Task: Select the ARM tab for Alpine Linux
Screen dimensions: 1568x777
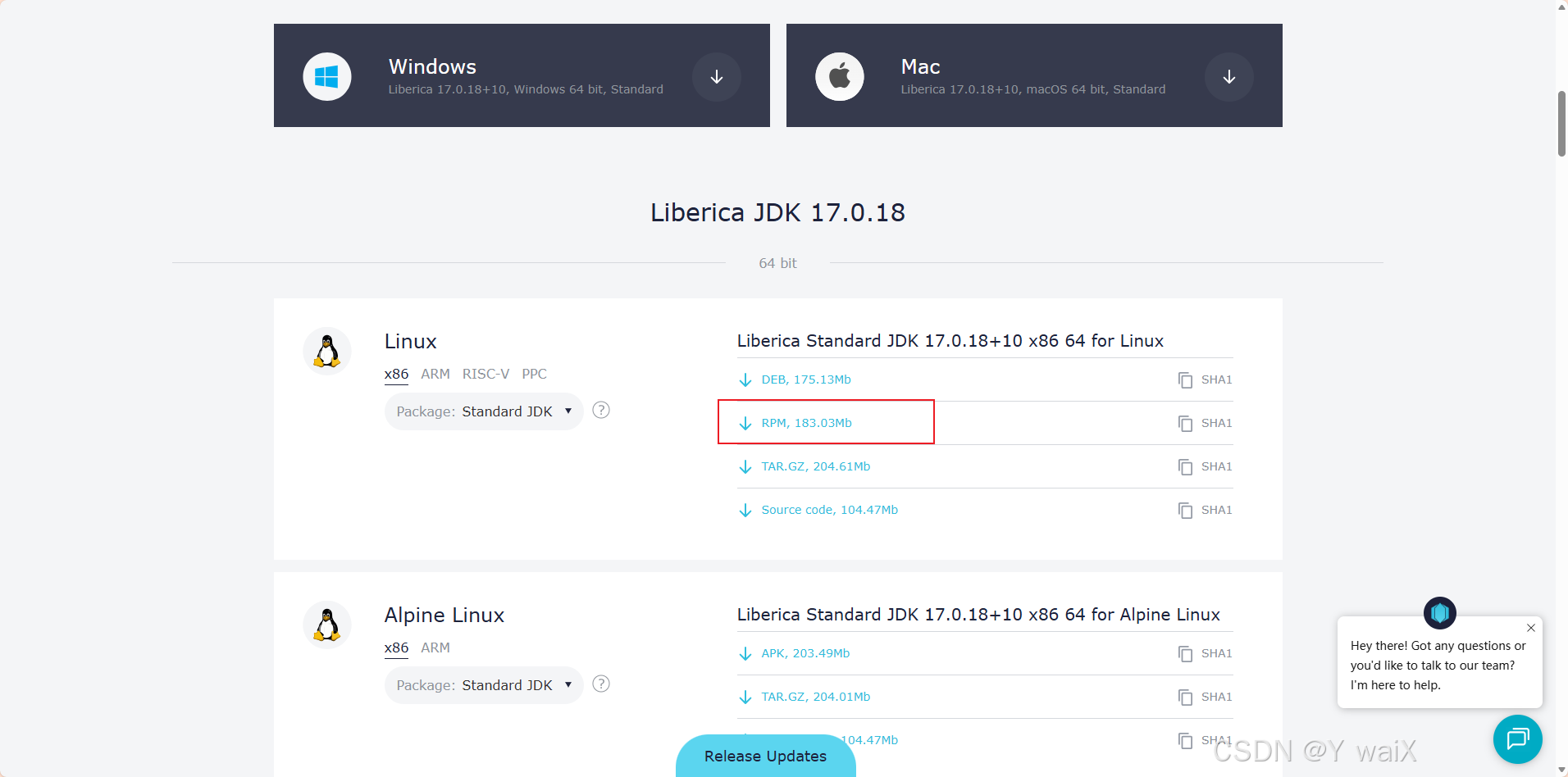Action: point(435,647)
